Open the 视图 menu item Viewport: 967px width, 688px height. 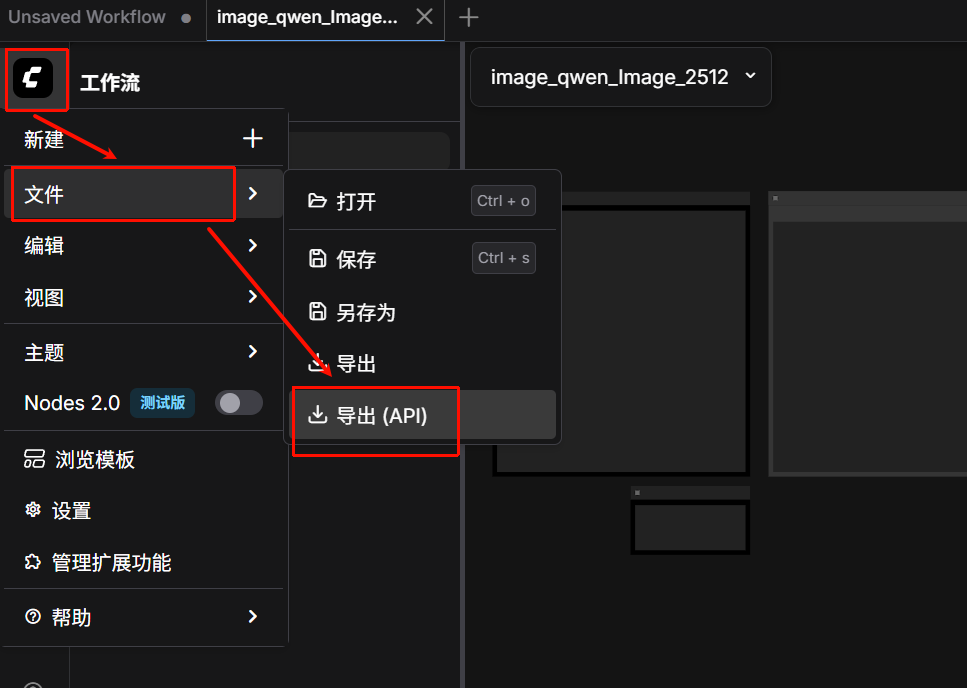(x=143, y=297)
